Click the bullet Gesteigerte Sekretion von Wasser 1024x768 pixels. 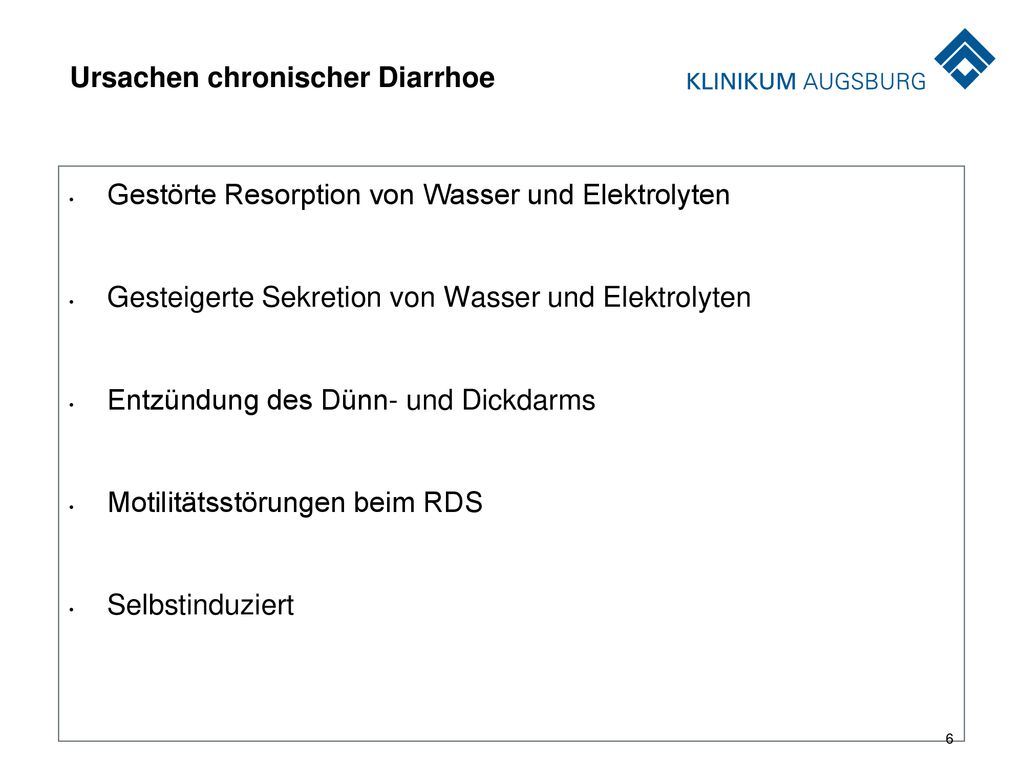(429, 298)
